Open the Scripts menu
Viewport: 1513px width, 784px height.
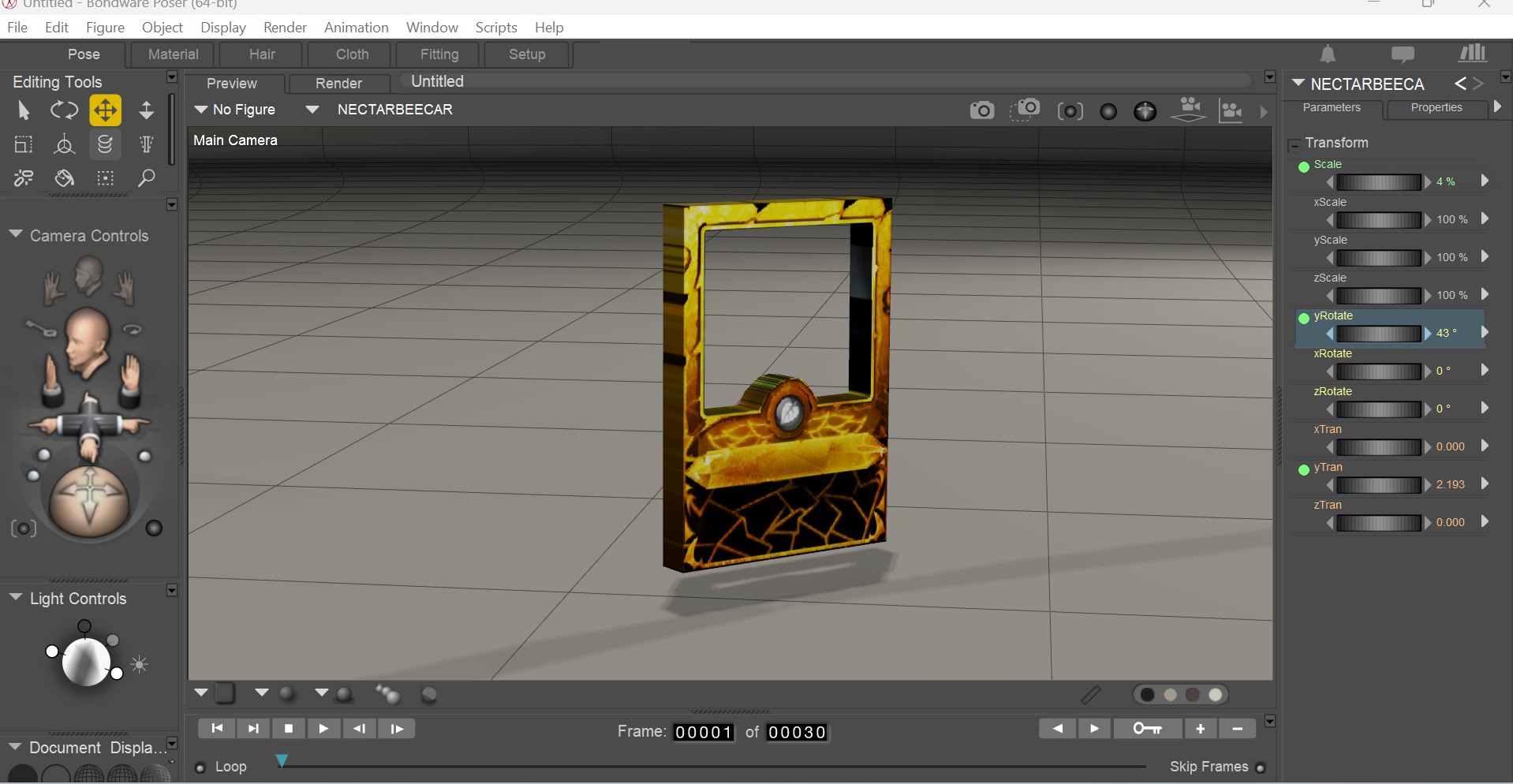pos(496,27)
